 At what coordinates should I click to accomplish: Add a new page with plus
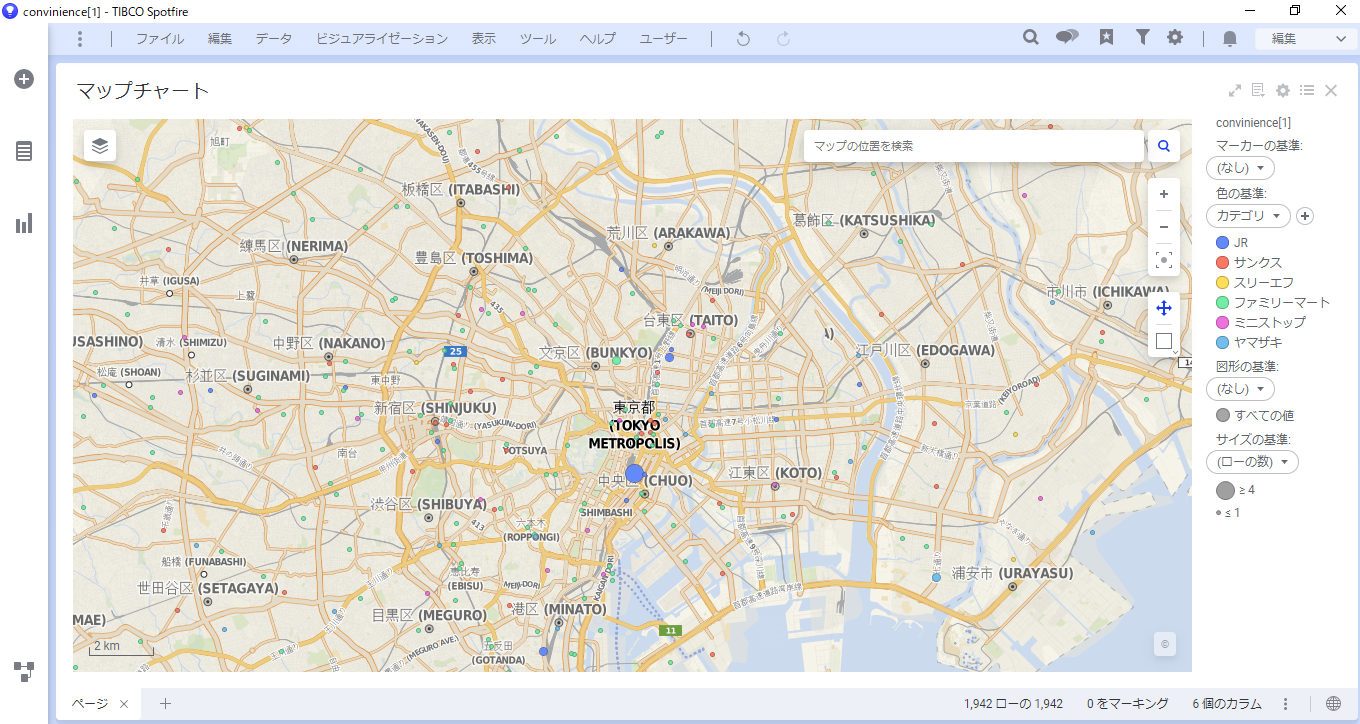(x=166, y=704)
